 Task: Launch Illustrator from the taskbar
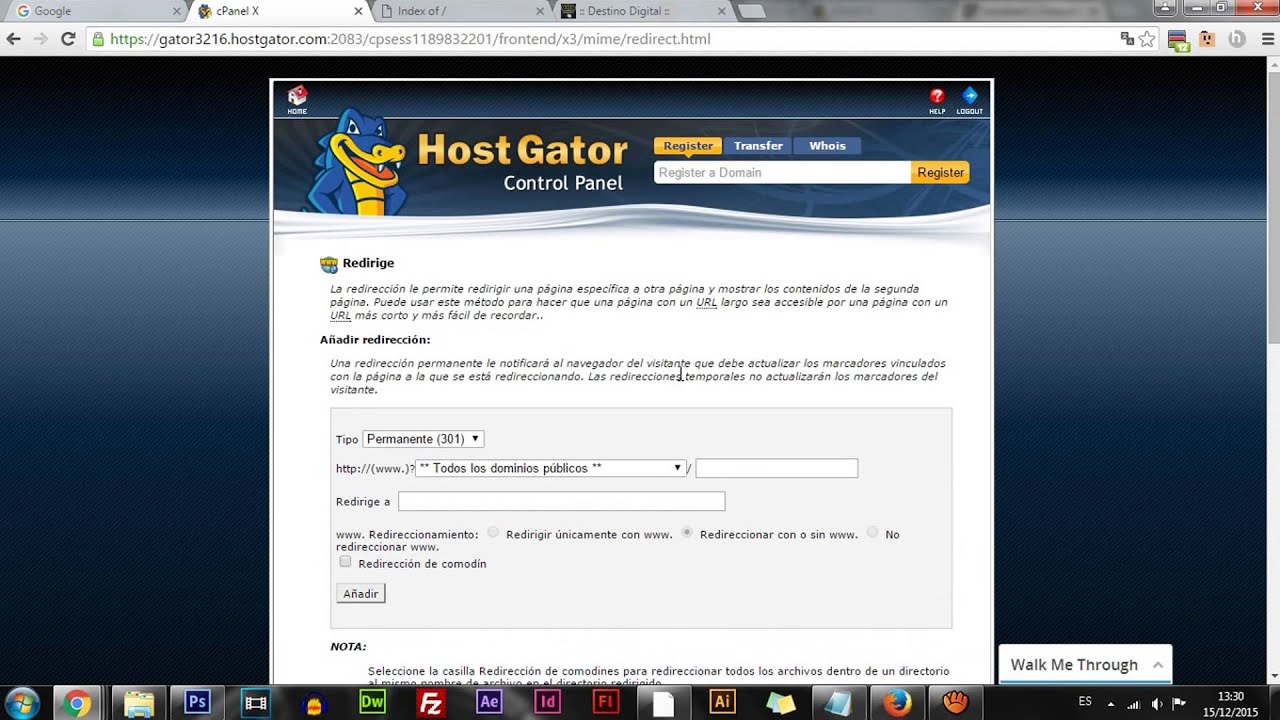[722, 702]
